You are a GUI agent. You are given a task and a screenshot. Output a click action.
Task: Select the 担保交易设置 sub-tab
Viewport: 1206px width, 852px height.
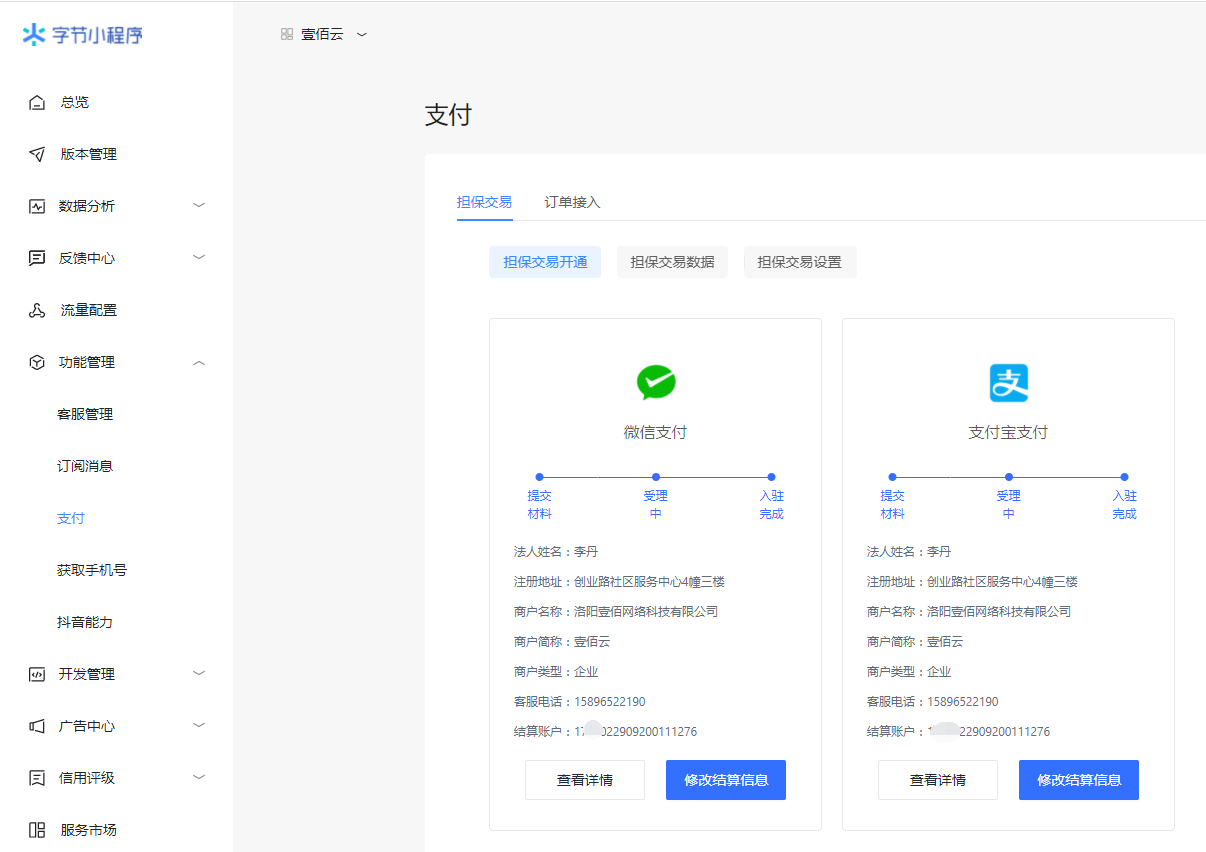(x=800, y=262)
